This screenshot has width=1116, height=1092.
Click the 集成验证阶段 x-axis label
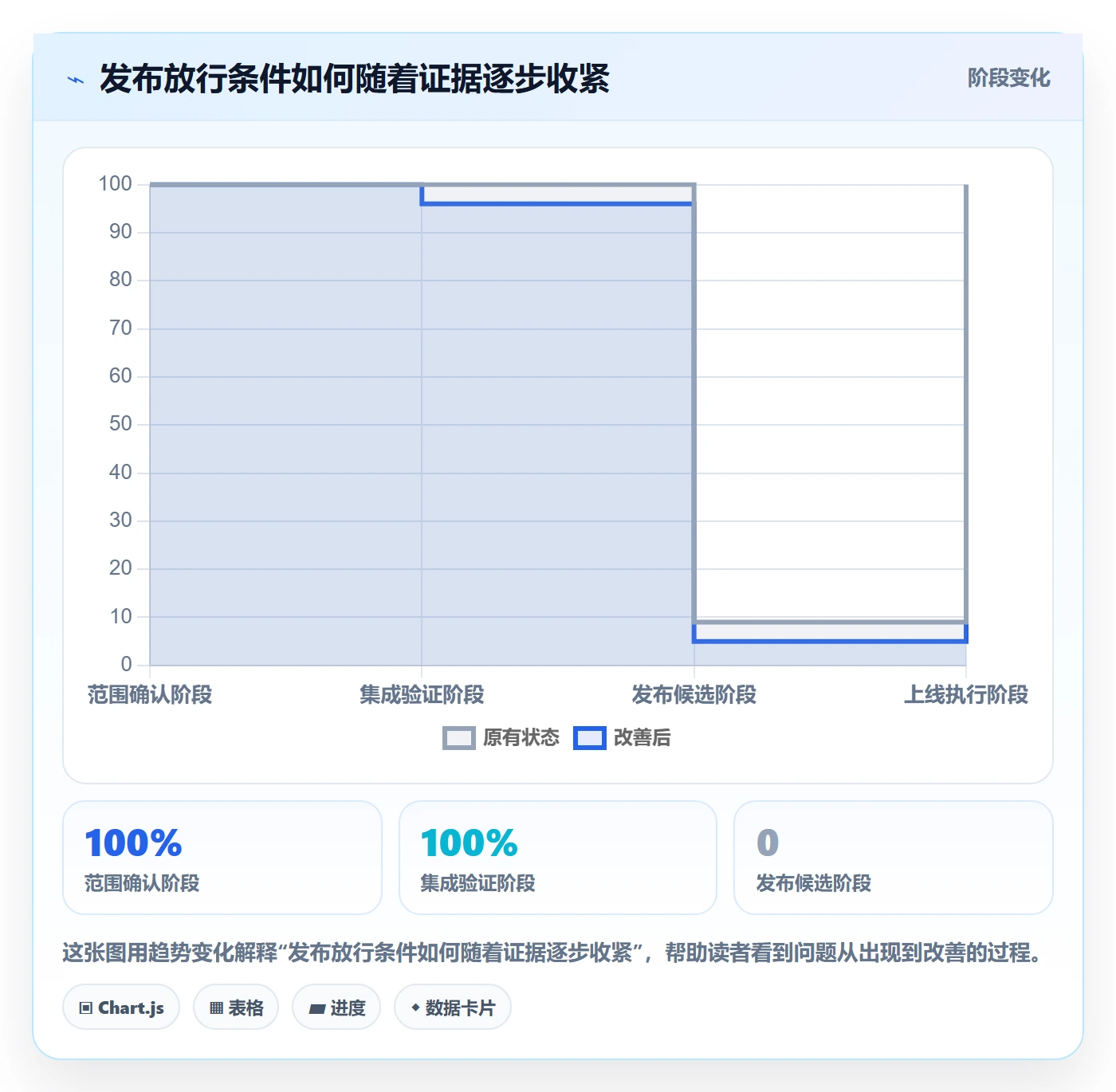[x=422, y=695]
